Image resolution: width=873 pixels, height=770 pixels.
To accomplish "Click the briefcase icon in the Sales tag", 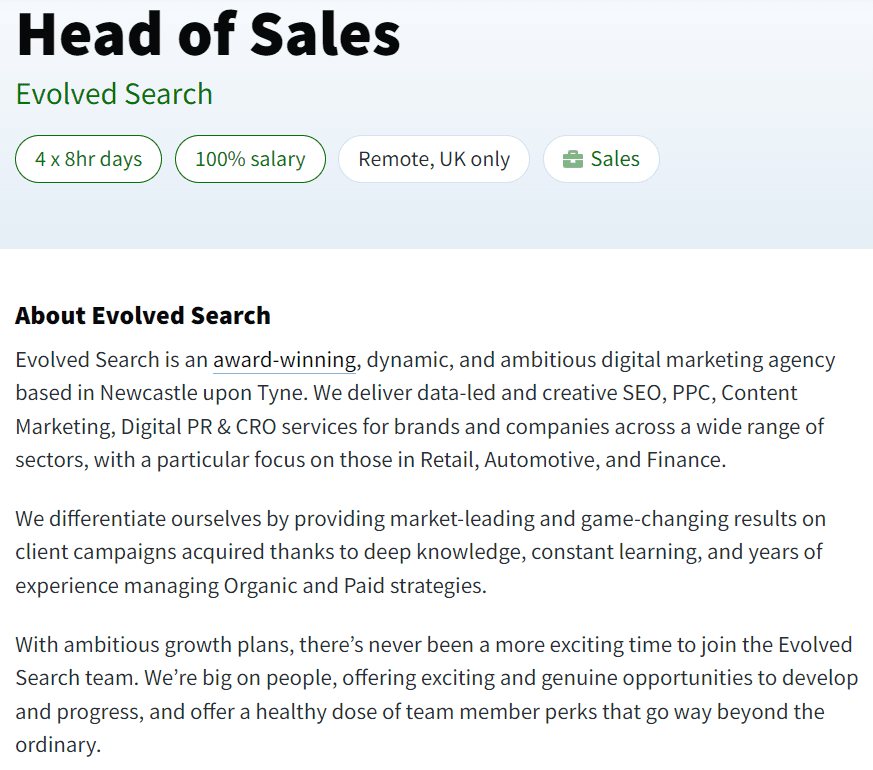I will tap(572, 159).
